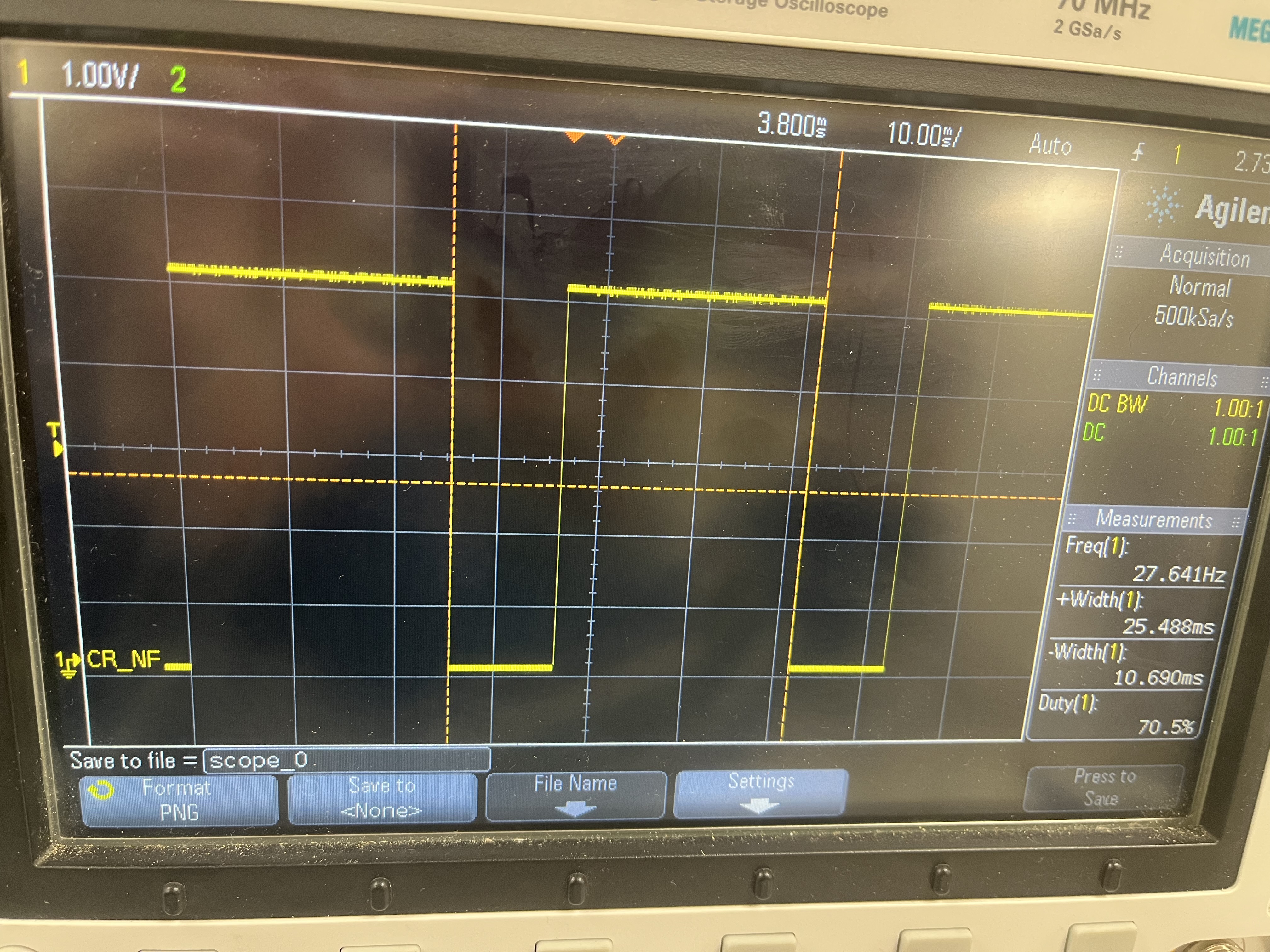Click the first orange trigger position triangle

[575, 137]
